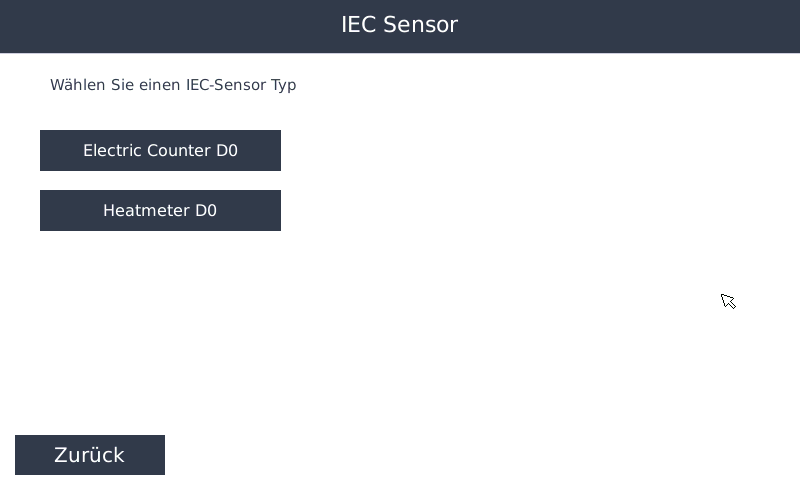
Task: Activate the Heatmeter D0 entry
Action: [x=160, y=211]
